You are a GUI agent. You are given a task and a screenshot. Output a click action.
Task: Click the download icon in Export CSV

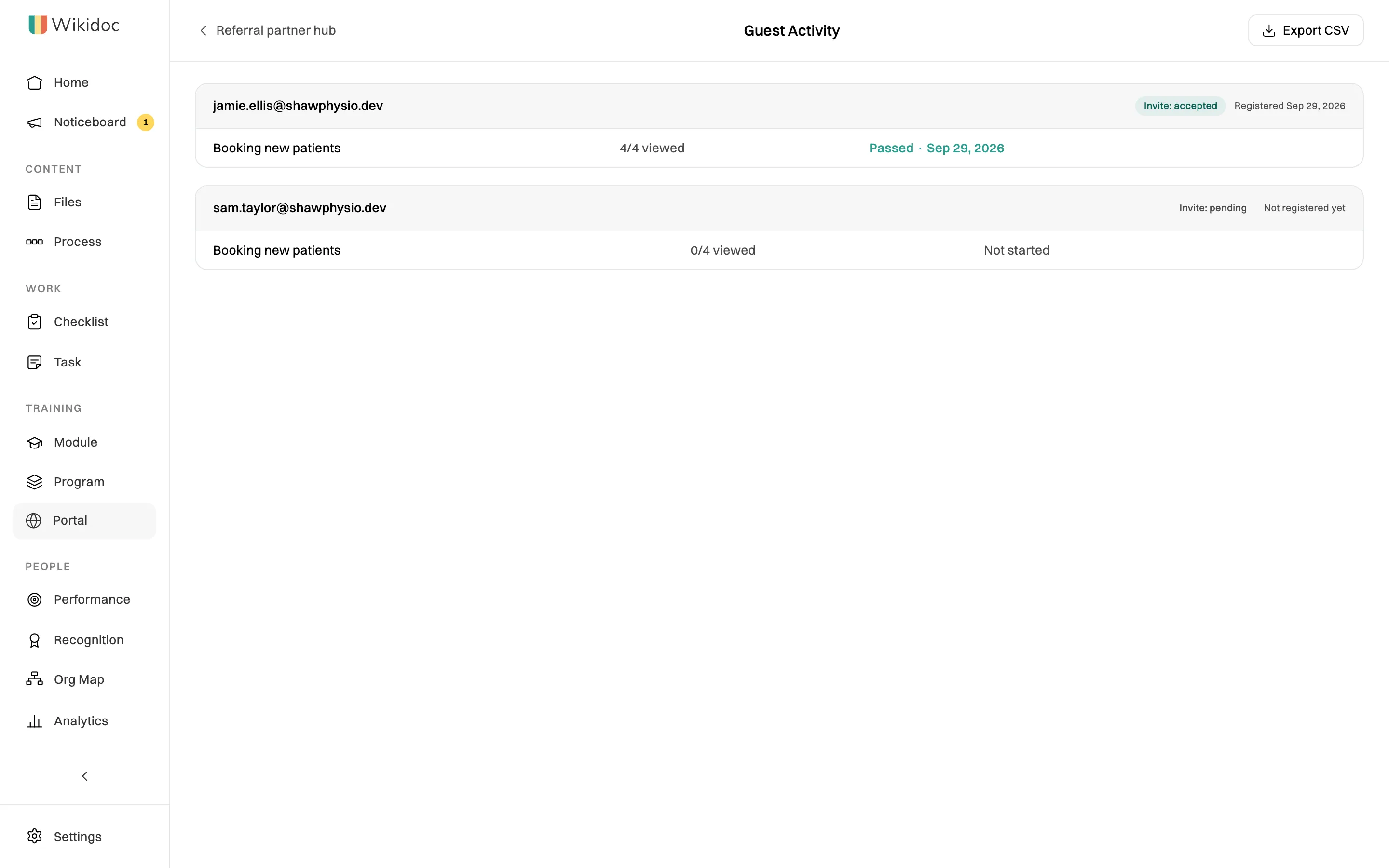tap(1269, 30)
